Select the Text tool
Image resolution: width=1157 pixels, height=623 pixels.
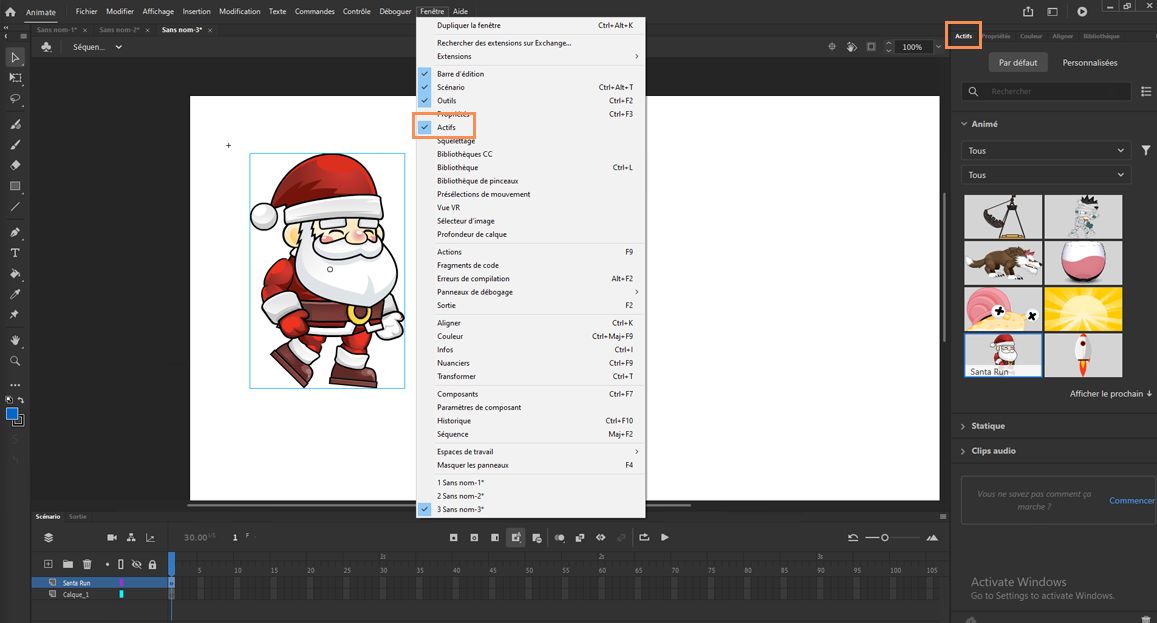(15, 252)
